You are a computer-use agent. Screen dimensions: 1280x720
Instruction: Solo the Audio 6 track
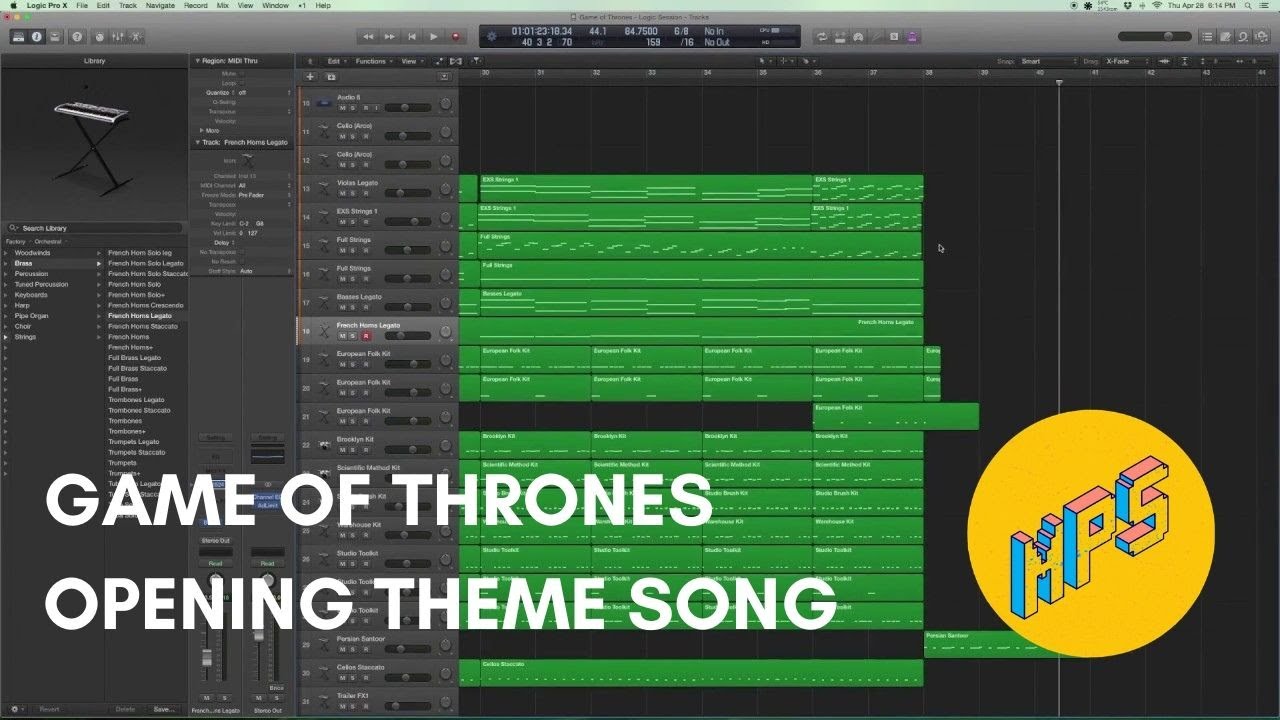click(x=353, y=107)
